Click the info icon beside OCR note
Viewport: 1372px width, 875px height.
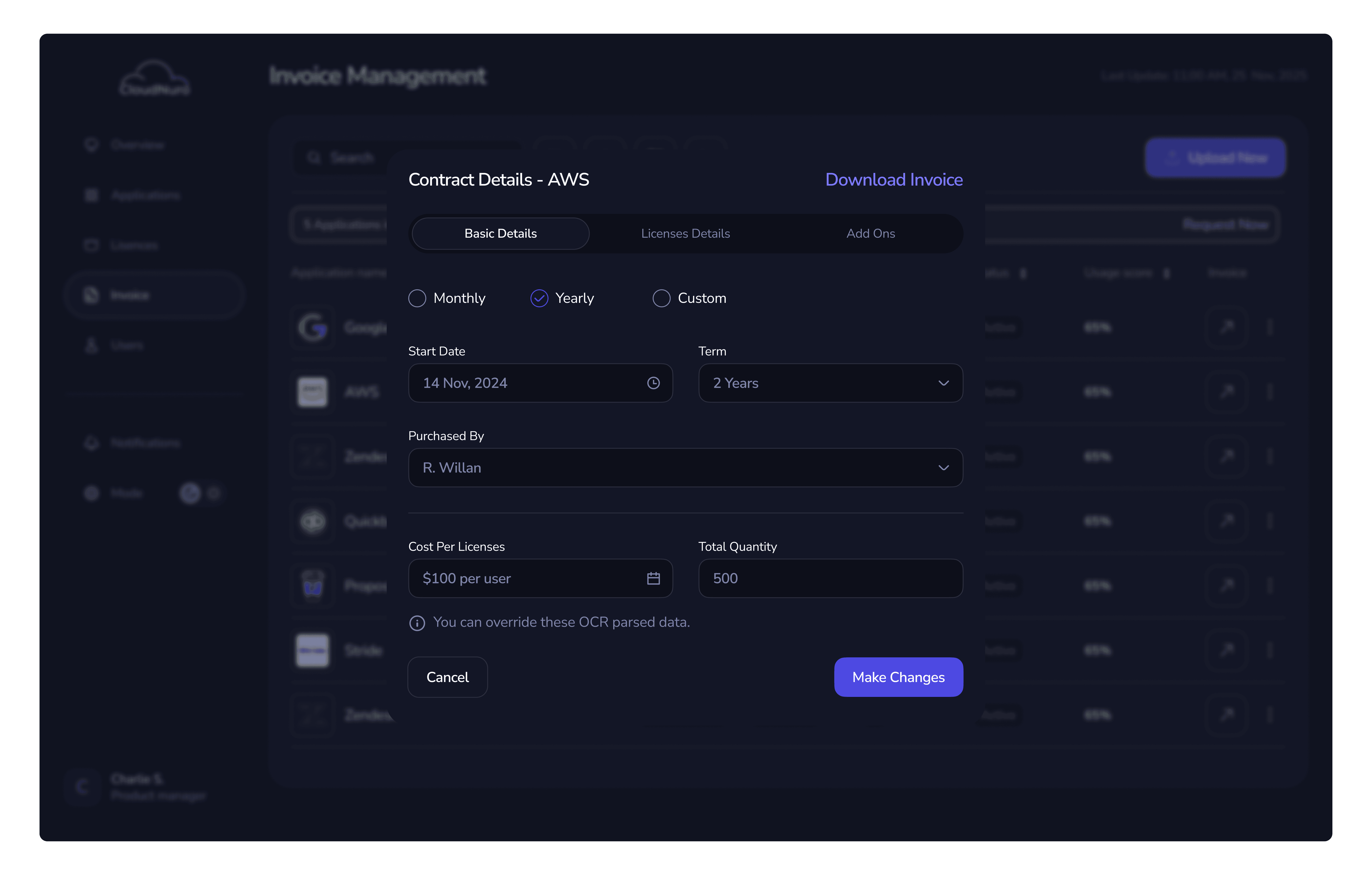pyautogui.click(x=417, y=623)
